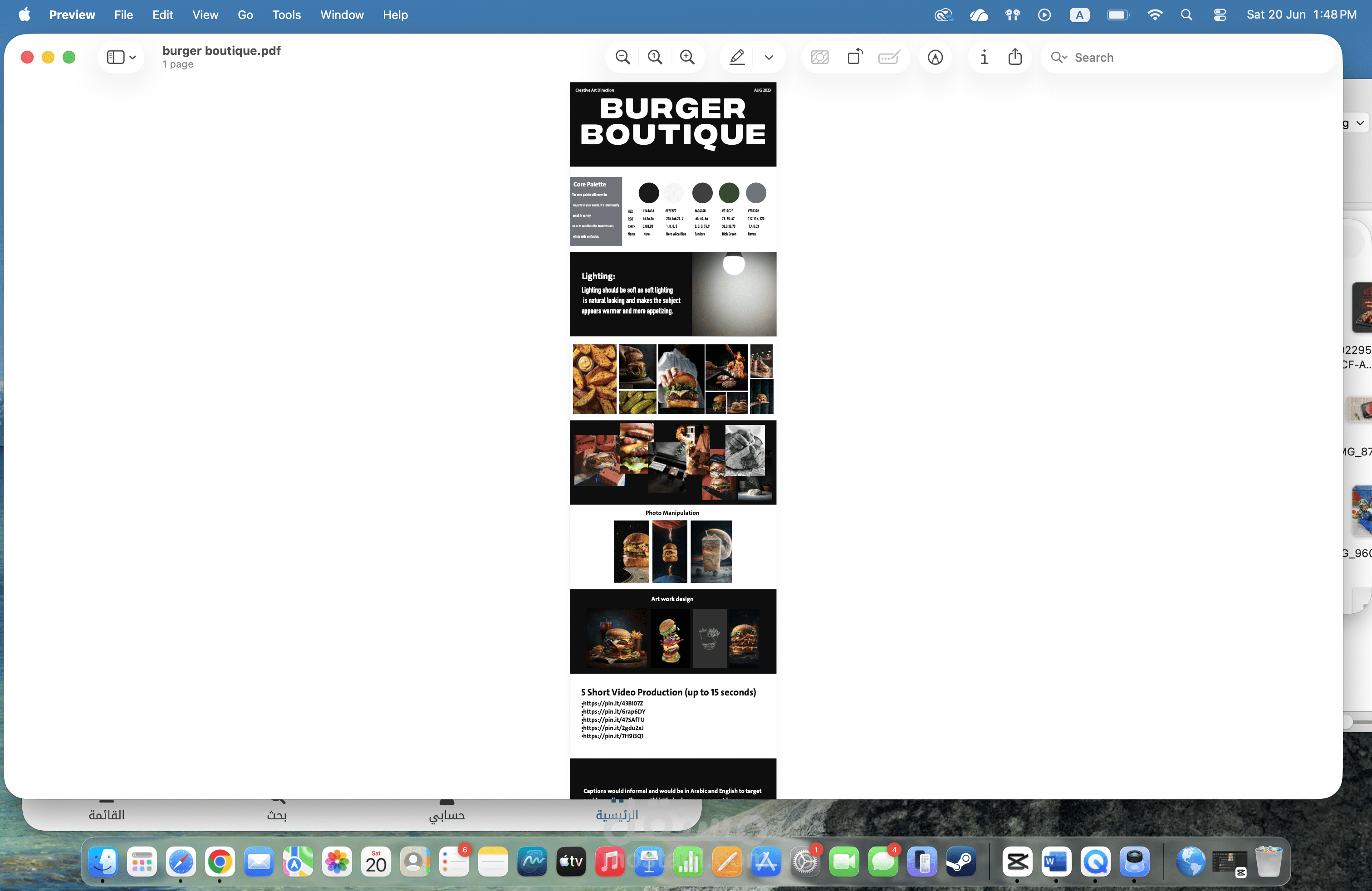Switch the input source A indicator
1372x891 pixels.
pos(1079,15)
